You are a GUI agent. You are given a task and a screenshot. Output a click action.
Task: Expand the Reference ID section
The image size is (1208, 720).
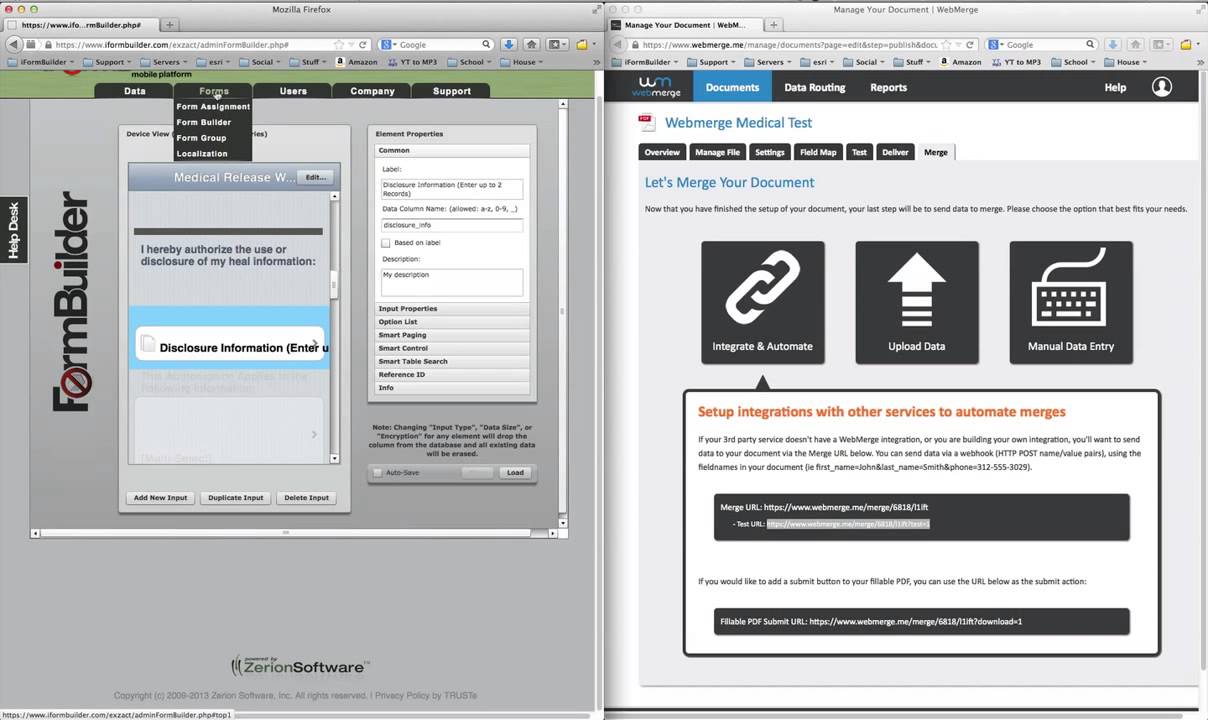[x=452, y=374]
